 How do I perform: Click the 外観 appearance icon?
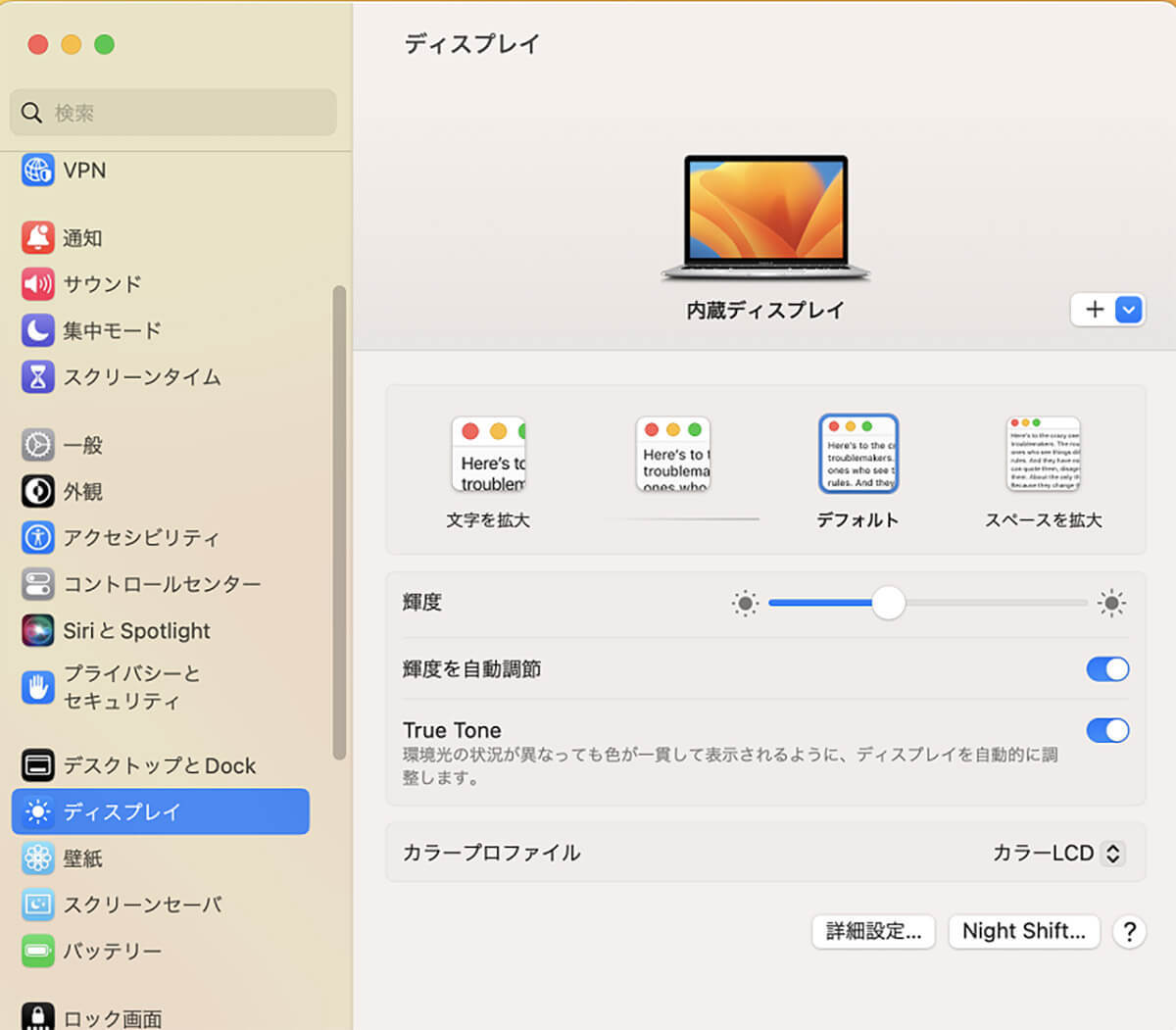(x=37, y=491)
